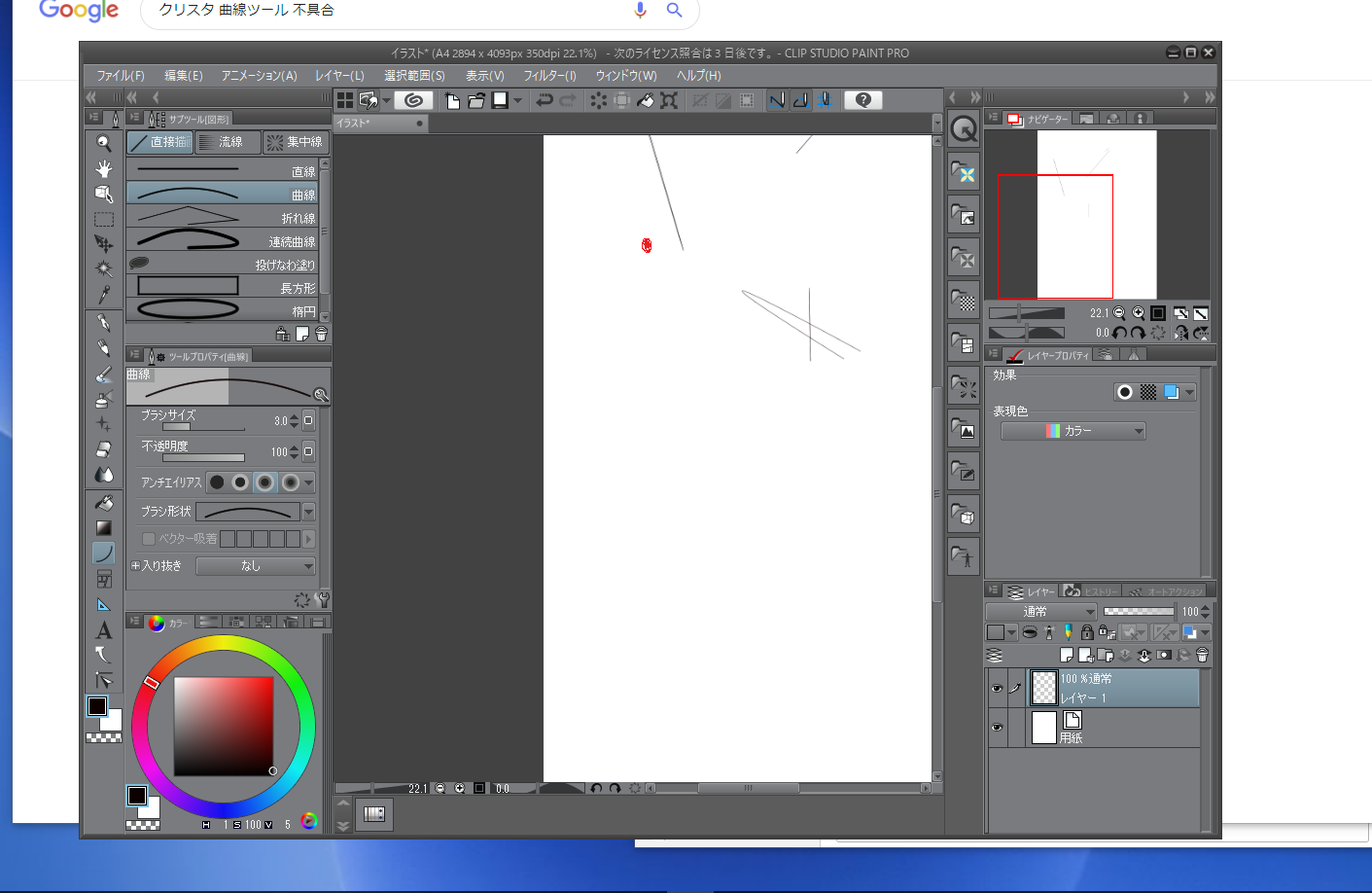Open the 通常 blending mode dropdown
Screen dimensions: 1372x893
(x=1040, y=612)
